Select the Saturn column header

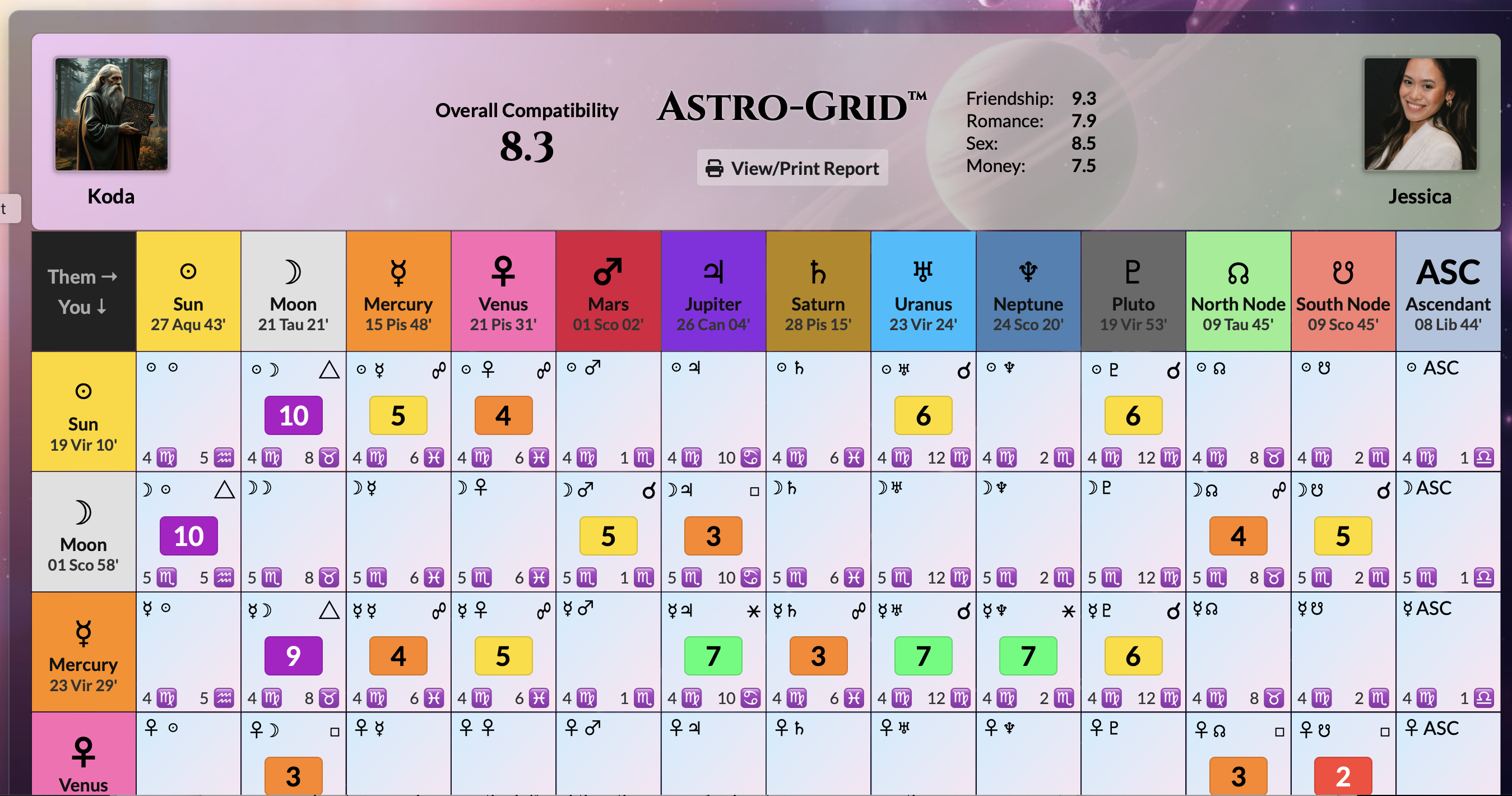coord(818,291)
